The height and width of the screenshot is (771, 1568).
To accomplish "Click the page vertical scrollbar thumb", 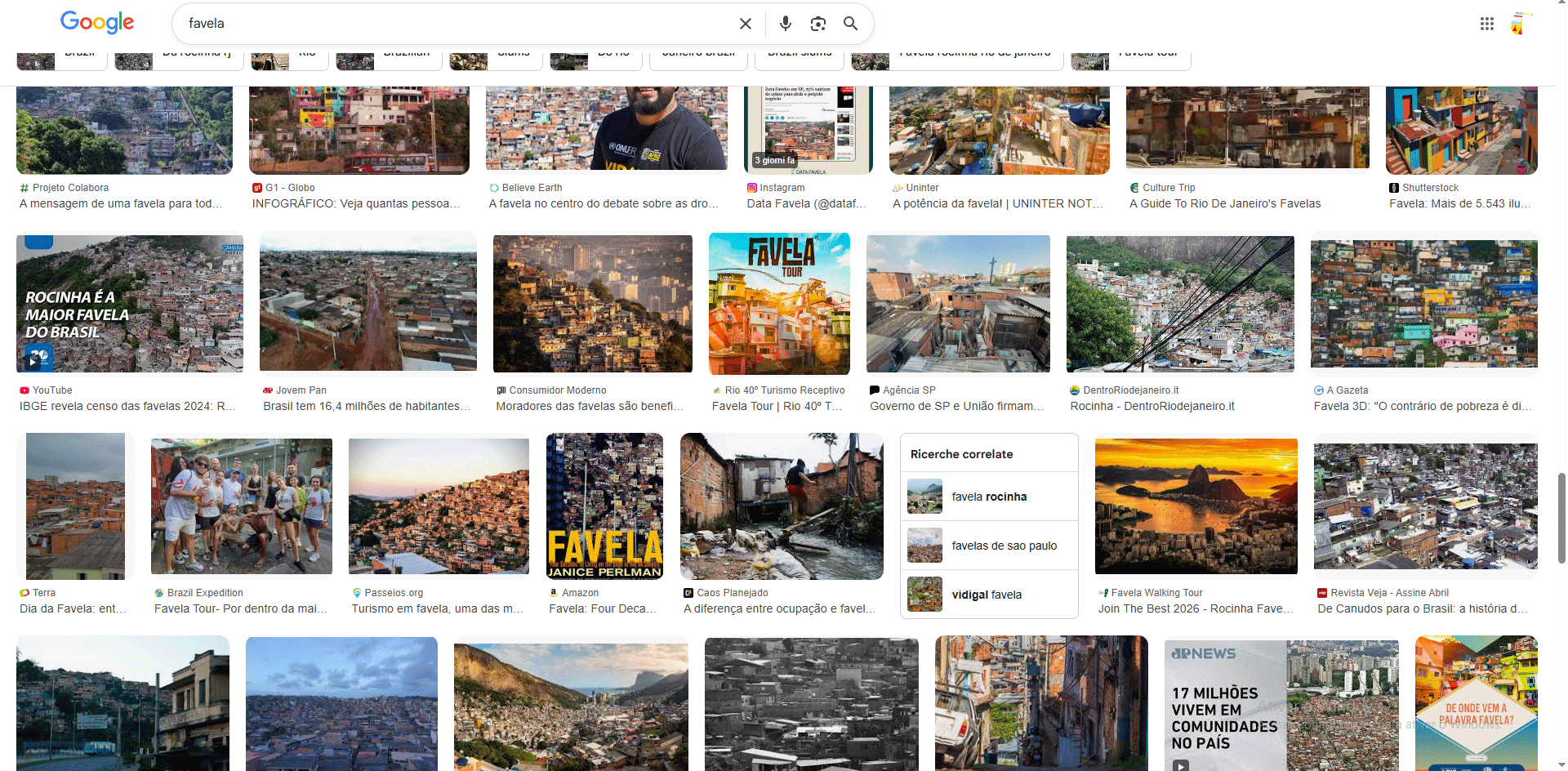I will 1561,517.
